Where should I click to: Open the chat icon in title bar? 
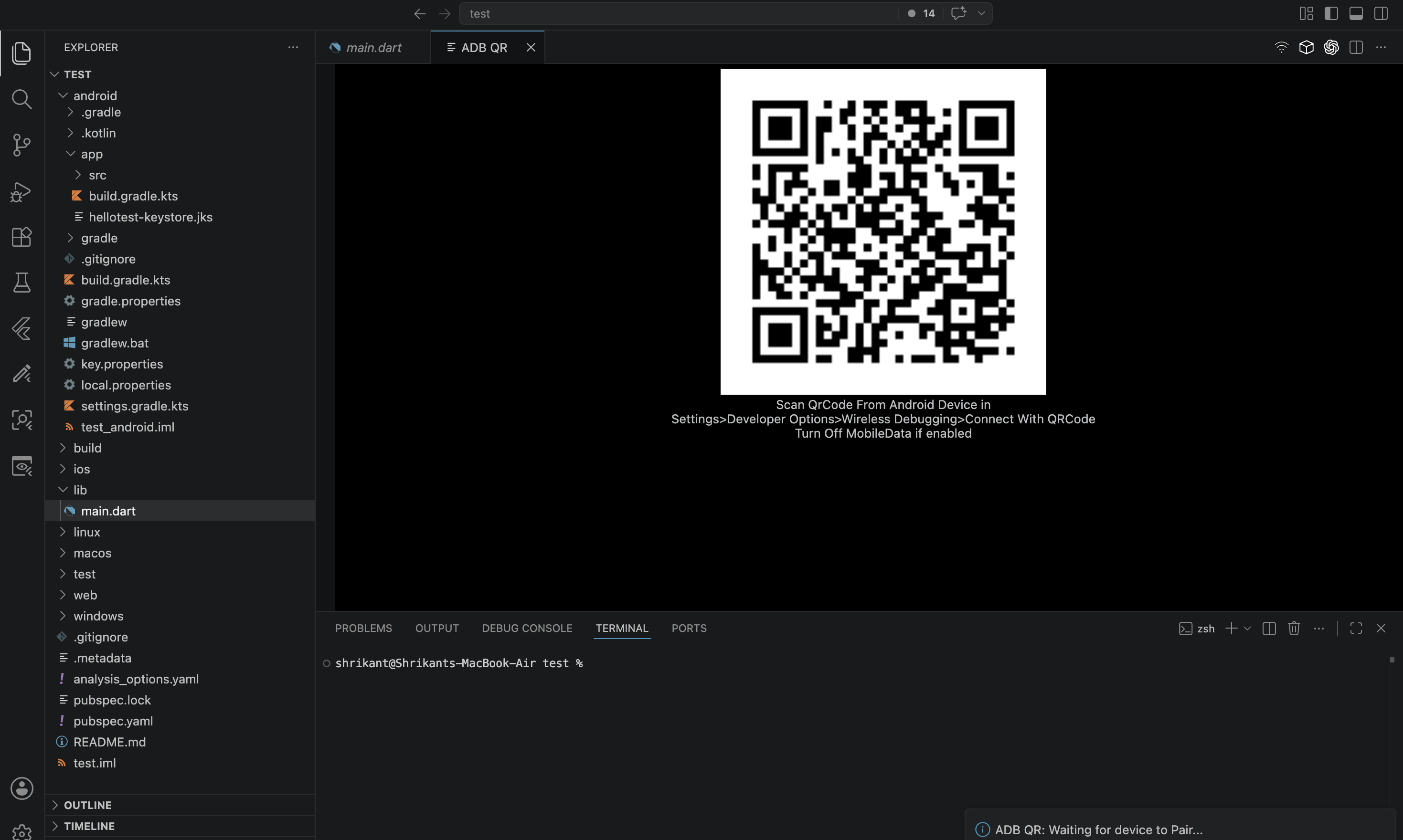(958, 13)
